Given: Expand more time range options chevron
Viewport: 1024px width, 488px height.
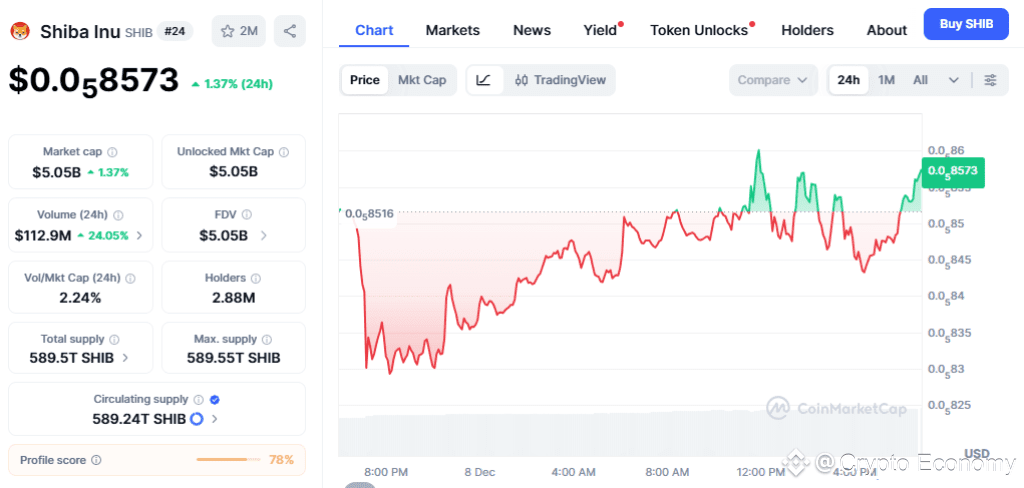Looking at the screenshot, I should (x=953, y=80).
